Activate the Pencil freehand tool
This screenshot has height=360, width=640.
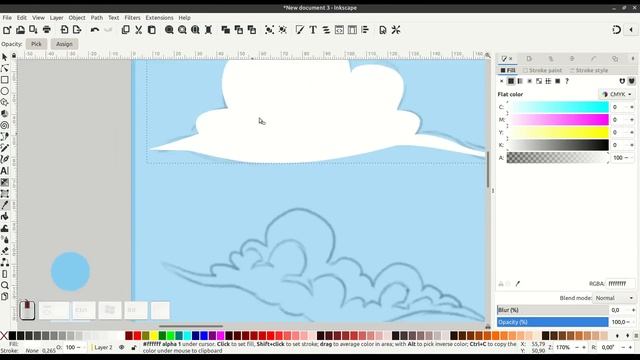(4, 148)
